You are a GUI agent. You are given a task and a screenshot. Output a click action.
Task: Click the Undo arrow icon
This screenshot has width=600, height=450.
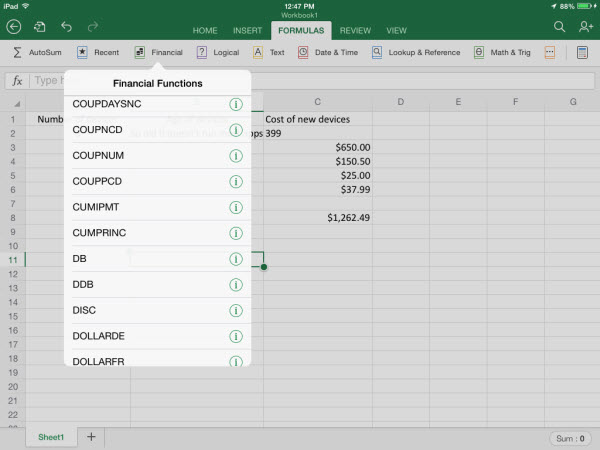[x=67, y=27]
